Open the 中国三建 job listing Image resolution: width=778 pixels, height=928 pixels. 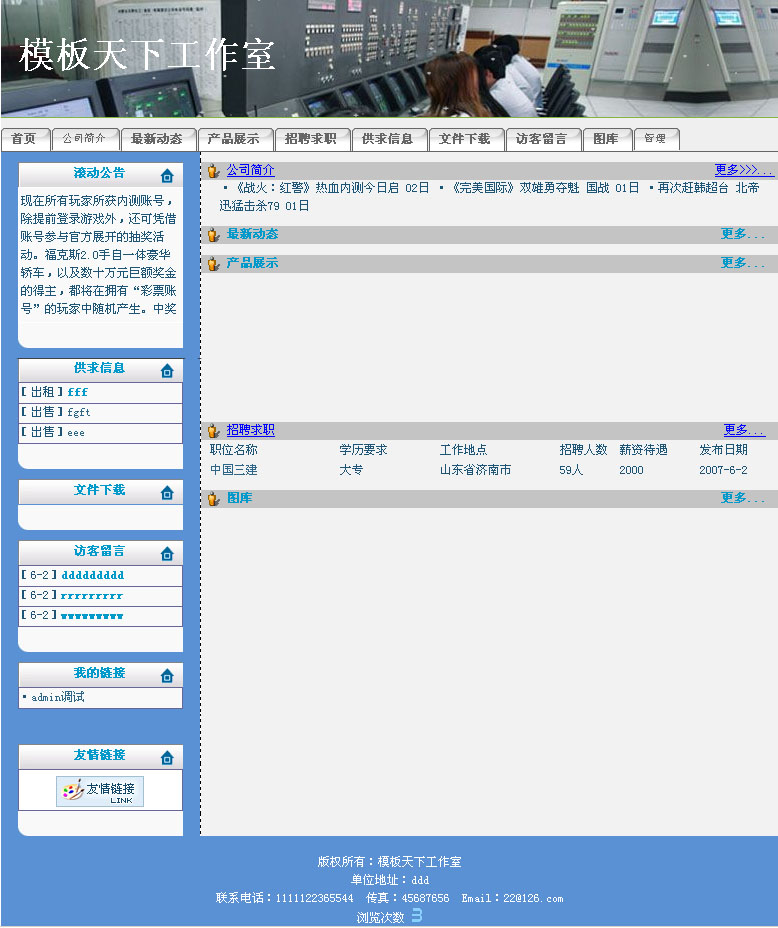tap(234, 470)
